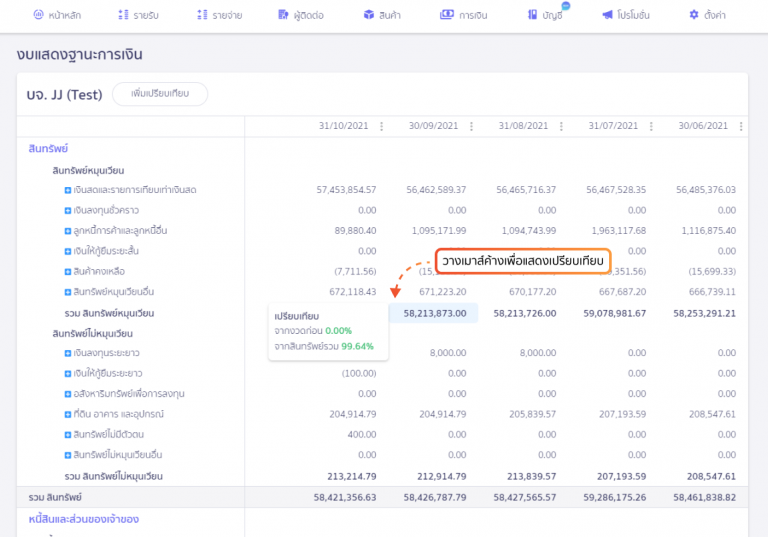Expand ลูกหนี้การค้าและลูกหนี้อื่น row
Viewport: 768px width, 537px height.
[68, 231]
